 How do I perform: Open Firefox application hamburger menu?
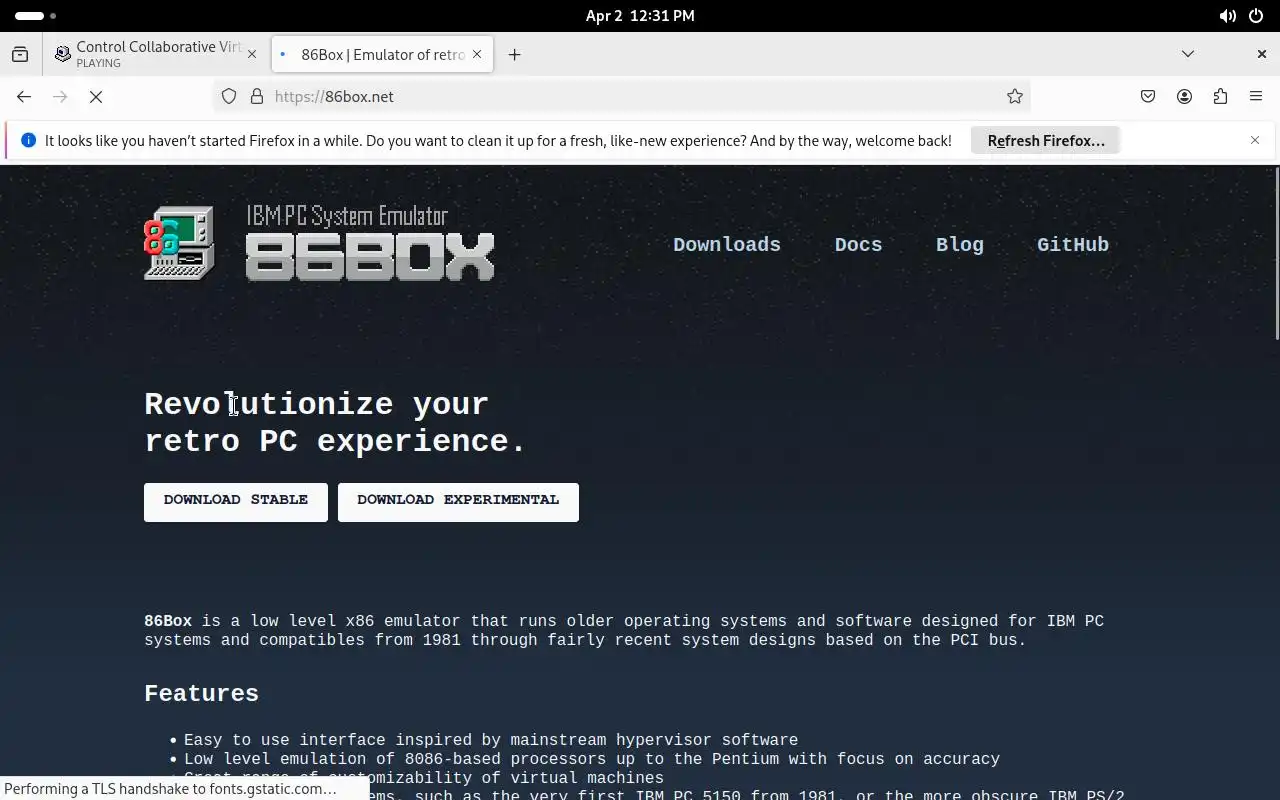[x=1256, y=96]
